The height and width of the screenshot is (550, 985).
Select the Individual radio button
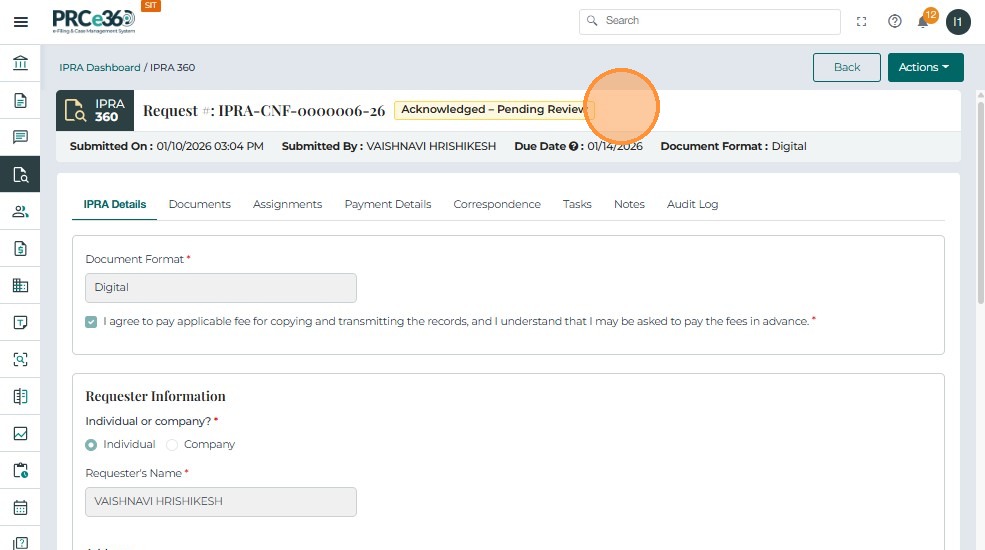[x=91, y=445]
